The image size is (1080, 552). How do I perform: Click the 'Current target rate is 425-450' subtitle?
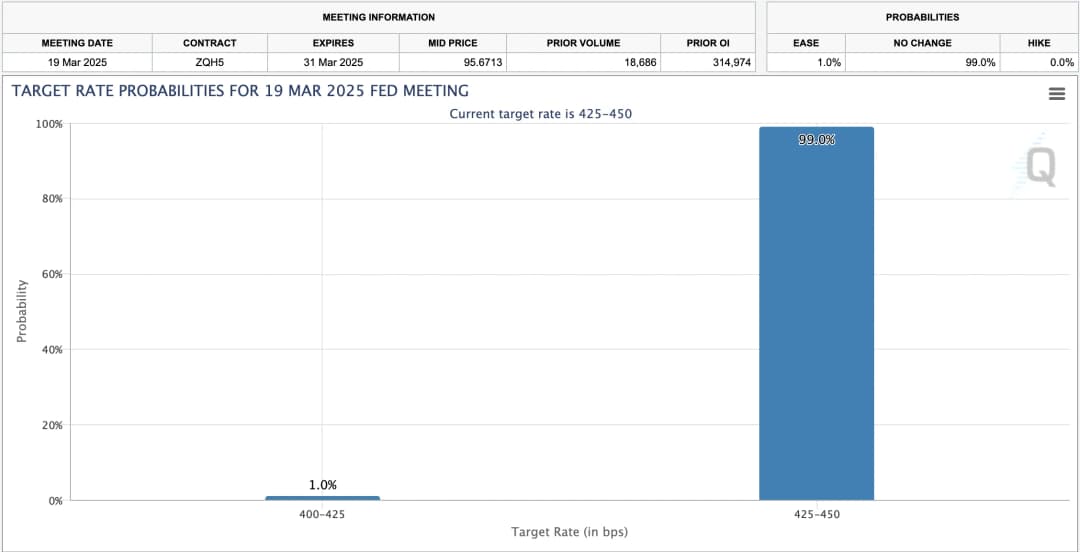click(540, 114)
